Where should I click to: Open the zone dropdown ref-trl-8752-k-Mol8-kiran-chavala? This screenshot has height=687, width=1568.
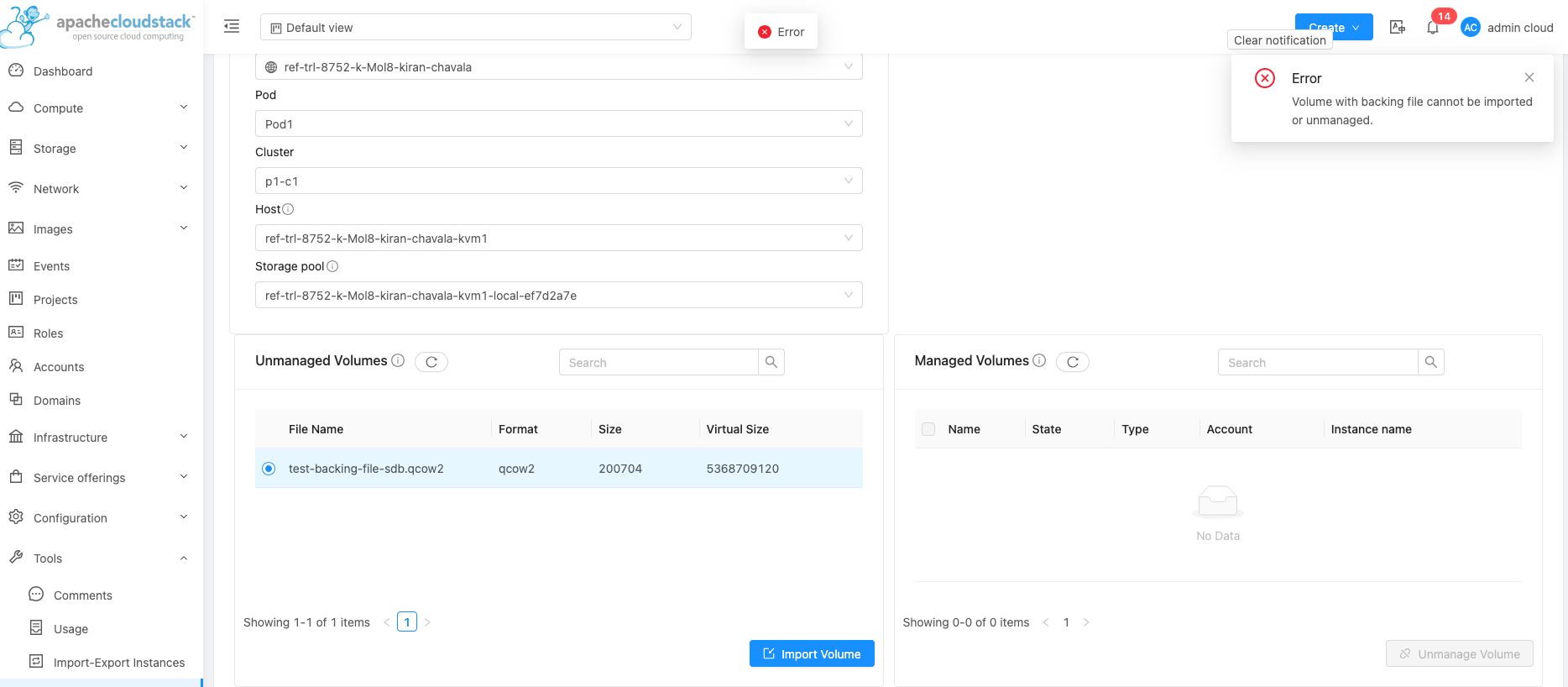click(559, 67)
